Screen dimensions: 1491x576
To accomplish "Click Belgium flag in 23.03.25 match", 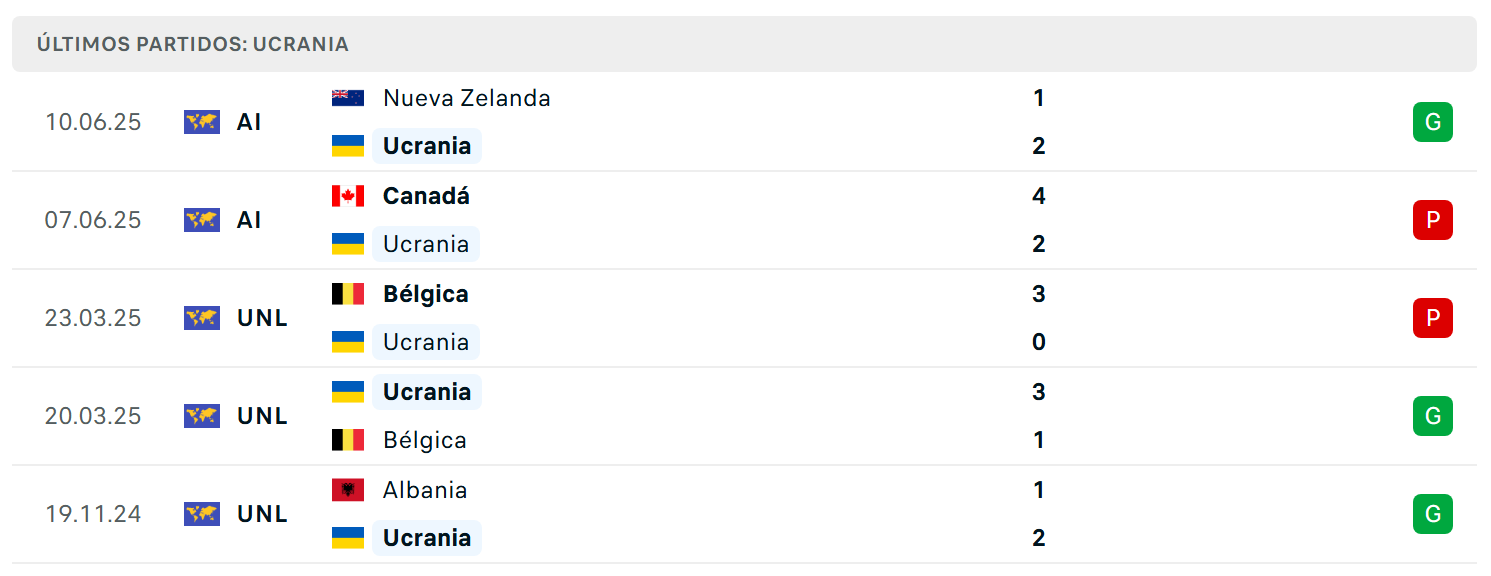I will [348, 294].
